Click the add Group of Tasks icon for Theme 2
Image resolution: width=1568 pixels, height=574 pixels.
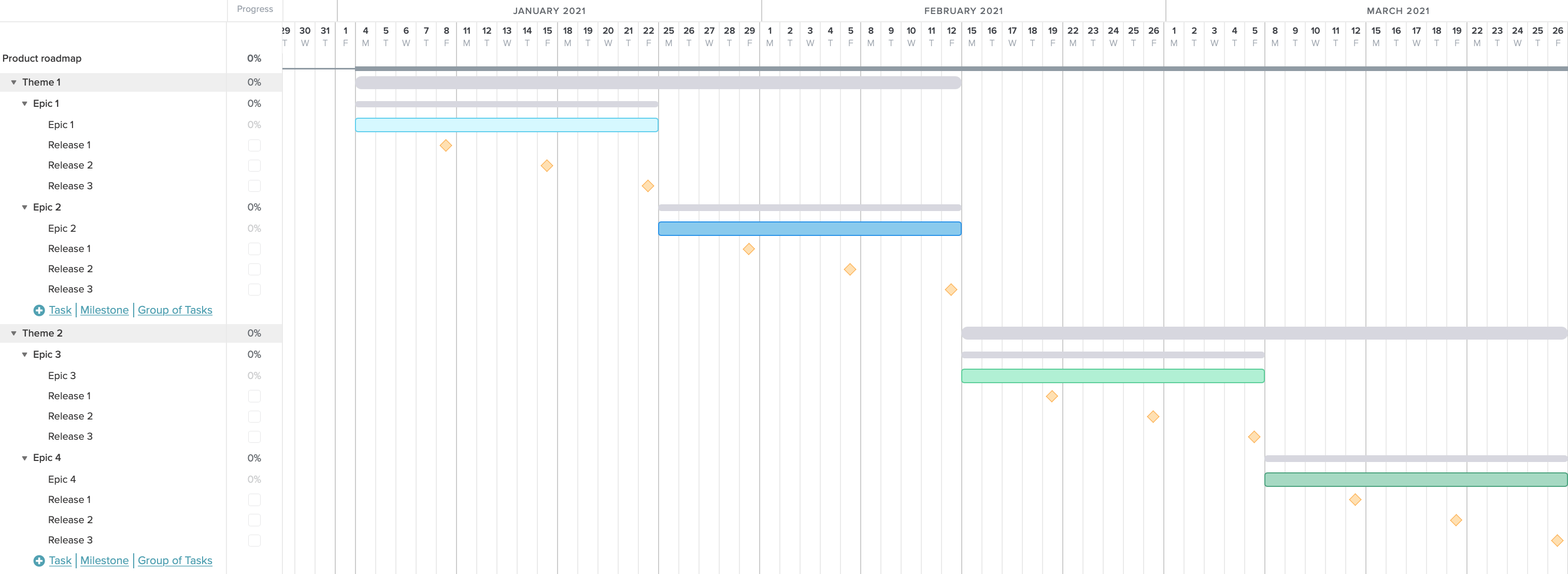(x=175, y=560)
